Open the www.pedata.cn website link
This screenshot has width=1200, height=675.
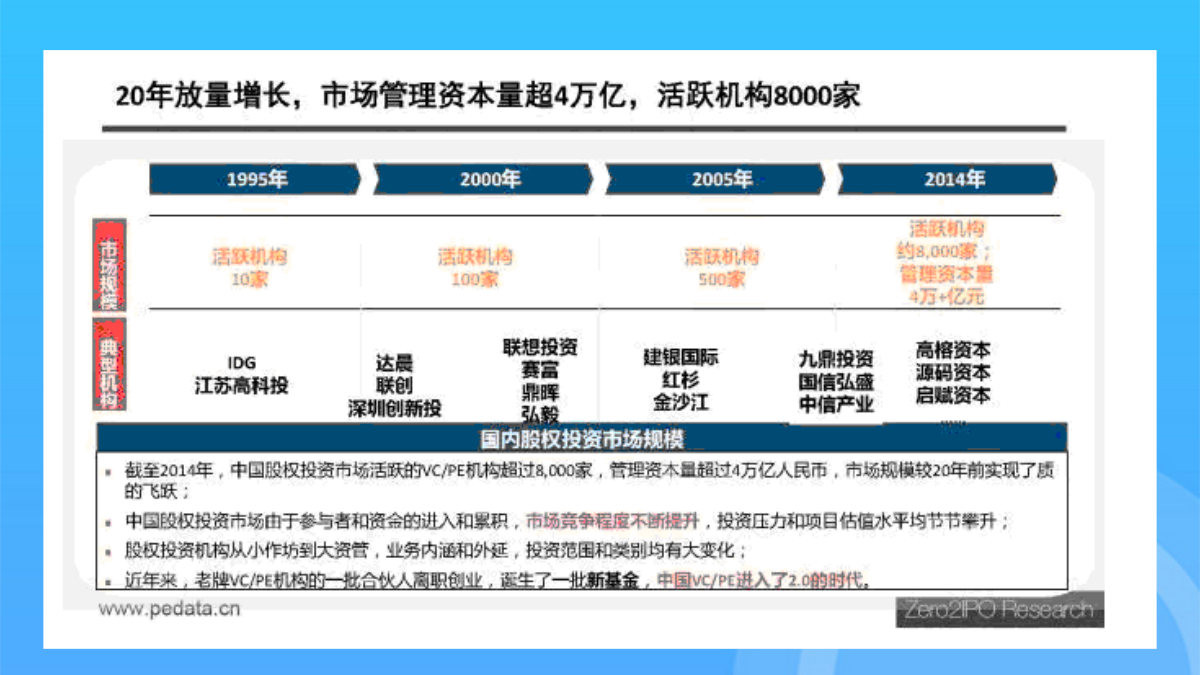point(168,608)
